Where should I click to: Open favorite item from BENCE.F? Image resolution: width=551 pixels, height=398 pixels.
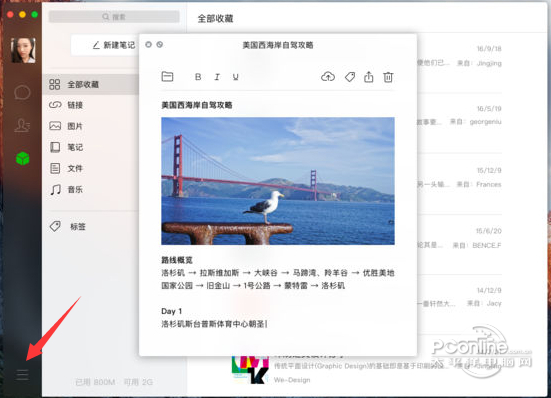tap(460, 245)
